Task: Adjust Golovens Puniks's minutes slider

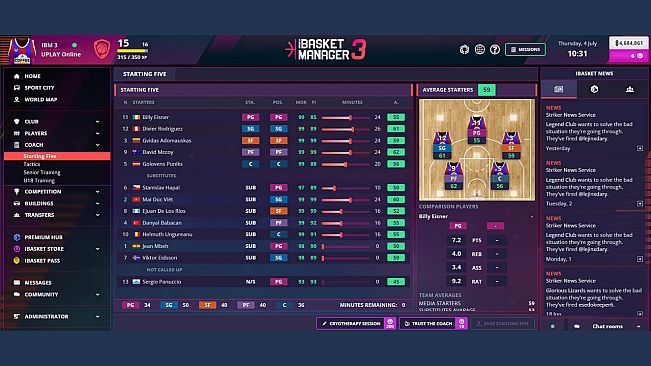Action: pyautogui.click(x=345, y=164)
